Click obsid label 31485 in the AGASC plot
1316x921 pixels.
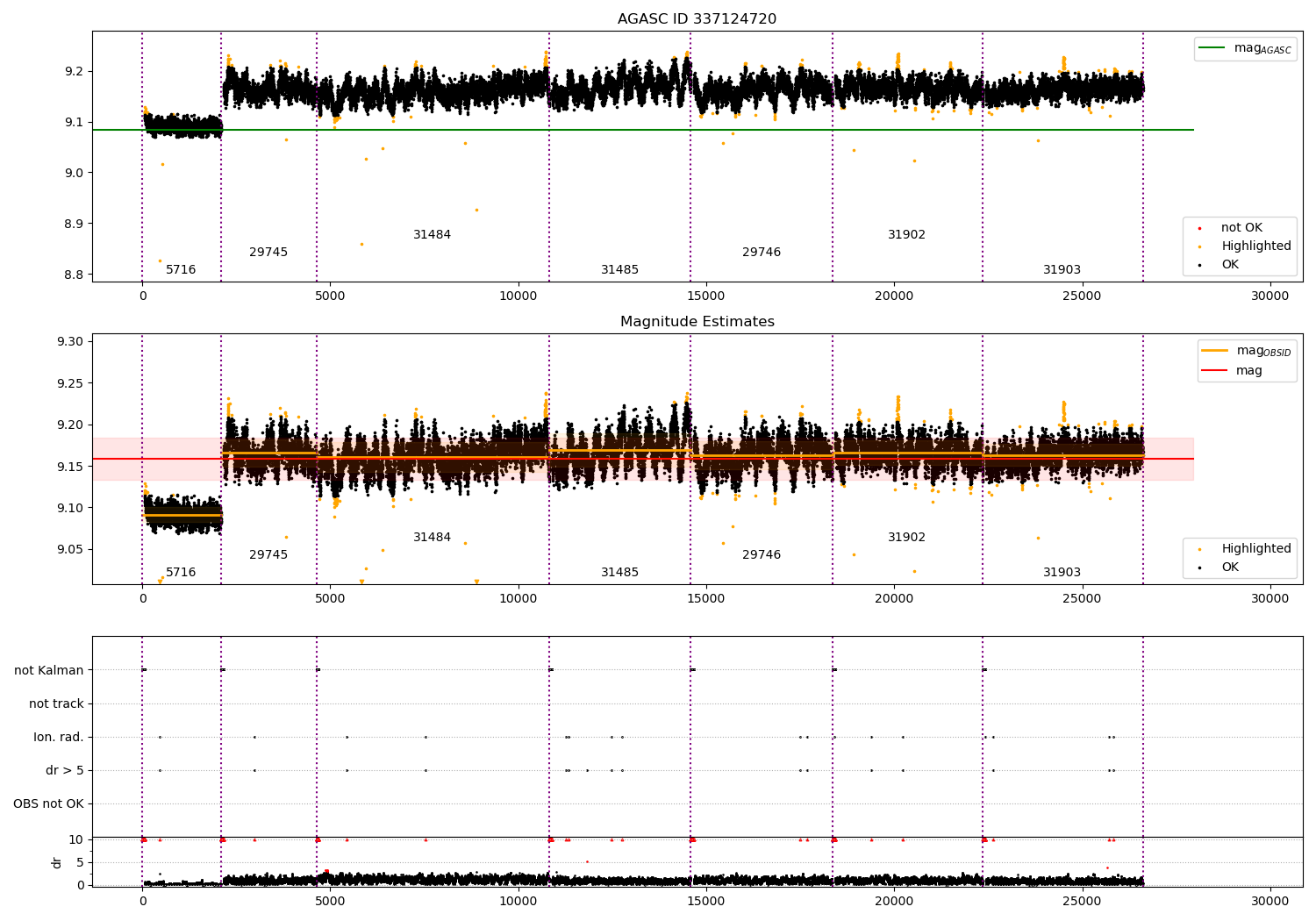tap(619, 270)
